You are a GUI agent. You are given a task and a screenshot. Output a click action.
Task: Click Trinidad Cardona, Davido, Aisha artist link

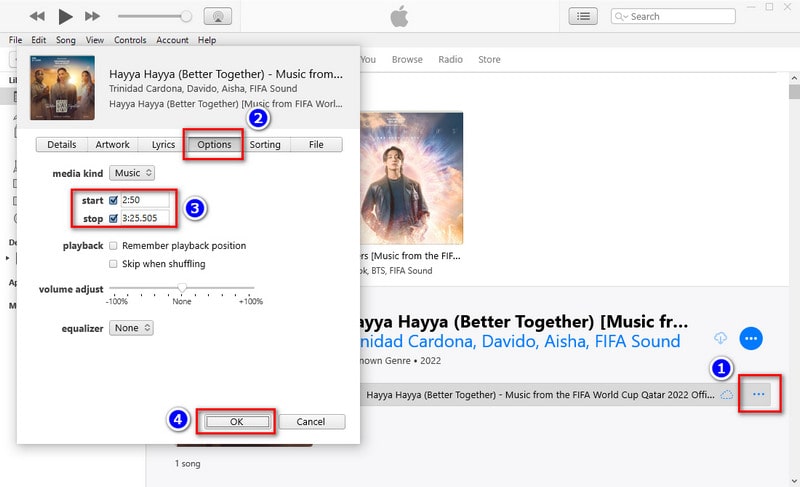click(x=520, y=341)
